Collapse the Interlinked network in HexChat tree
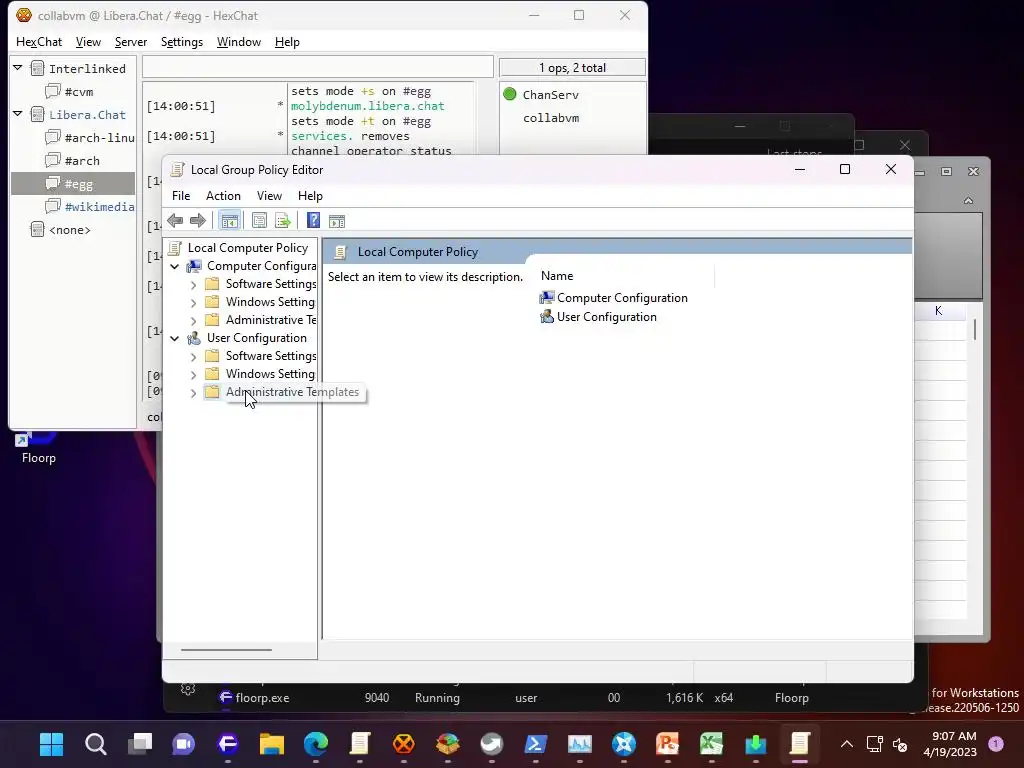 [x=18, y=68]
